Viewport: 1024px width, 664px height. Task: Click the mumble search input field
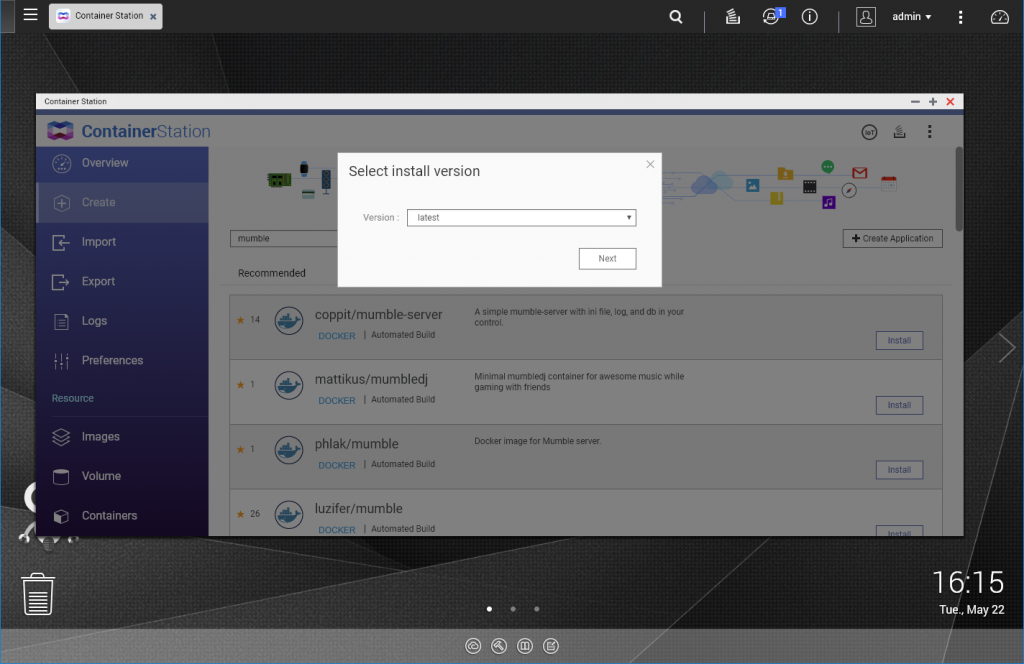[x=284, y=238]
